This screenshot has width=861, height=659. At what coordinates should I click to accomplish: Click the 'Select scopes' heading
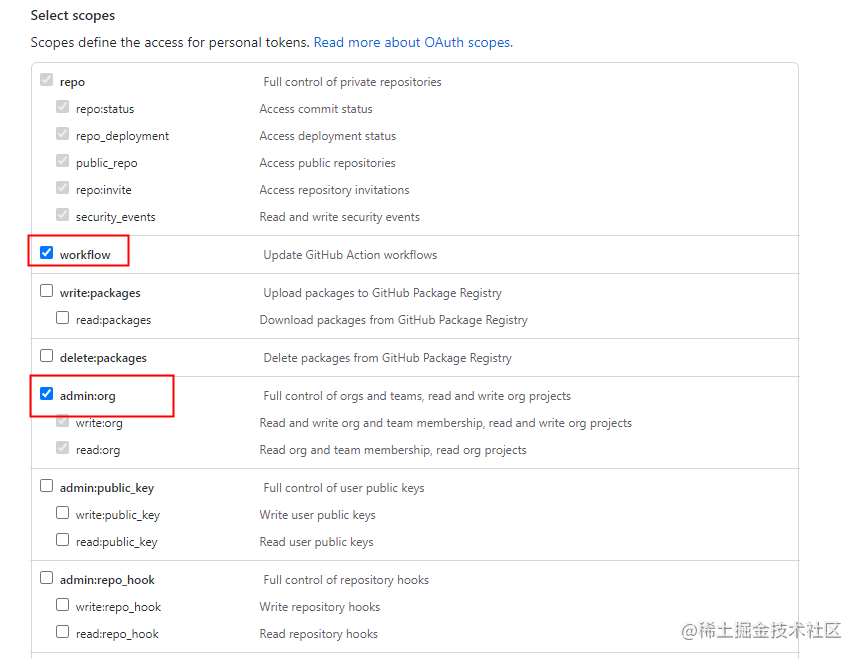pos(72,15)
